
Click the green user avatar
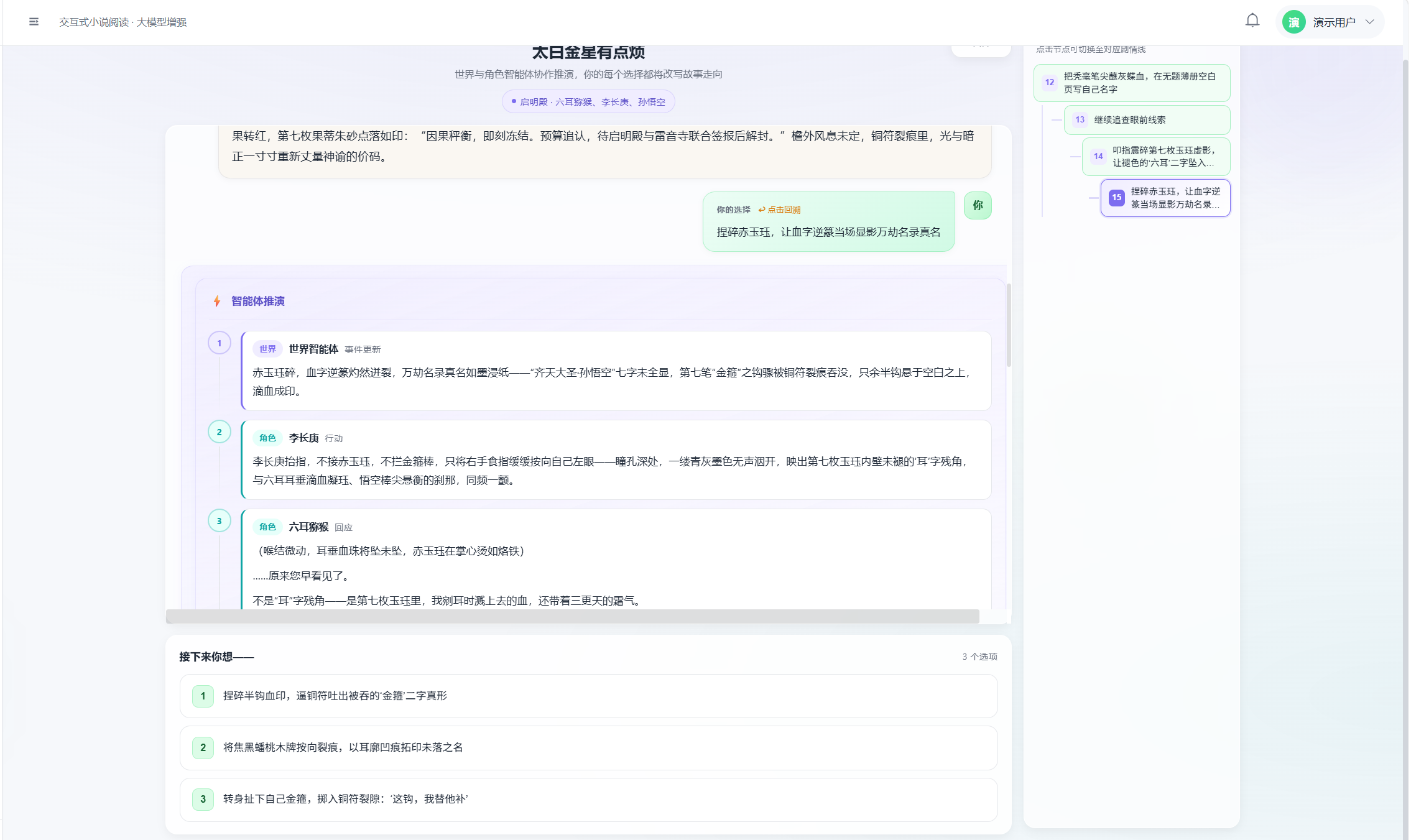[1293, 22]
